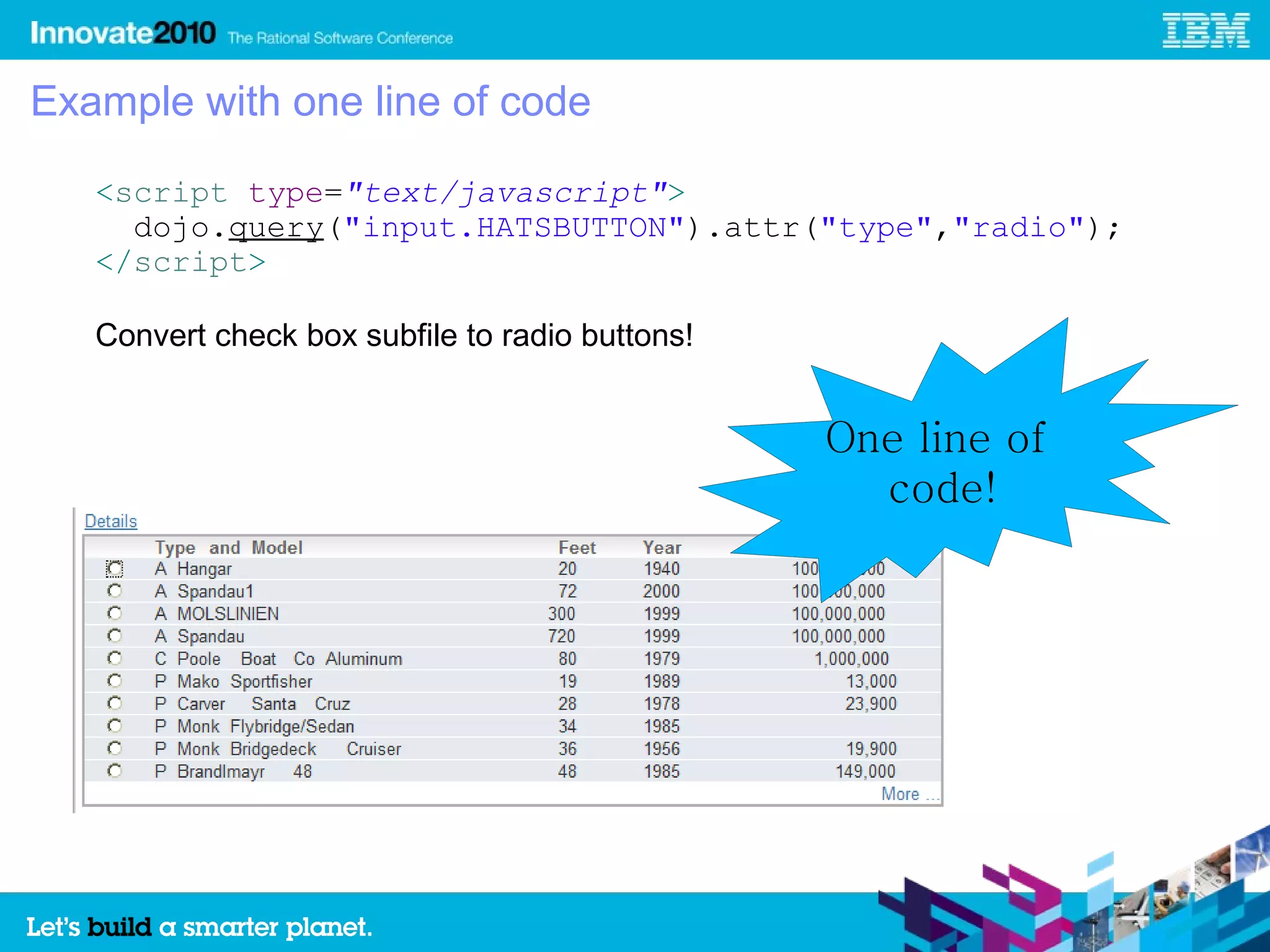Screen dimensions: 1270x952
Task: Click the year value 2000
Action: pos(662,591)
